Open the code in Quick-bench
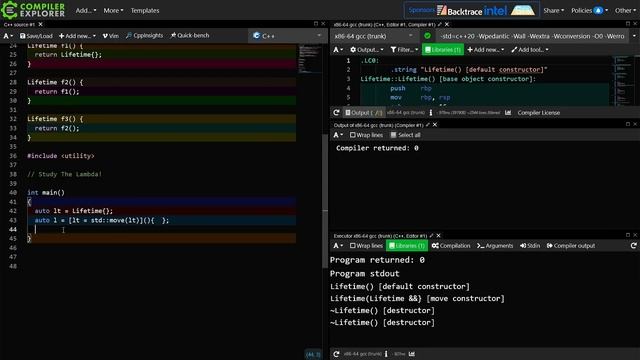Screen dimensions: 640x360 pos(190,36)
